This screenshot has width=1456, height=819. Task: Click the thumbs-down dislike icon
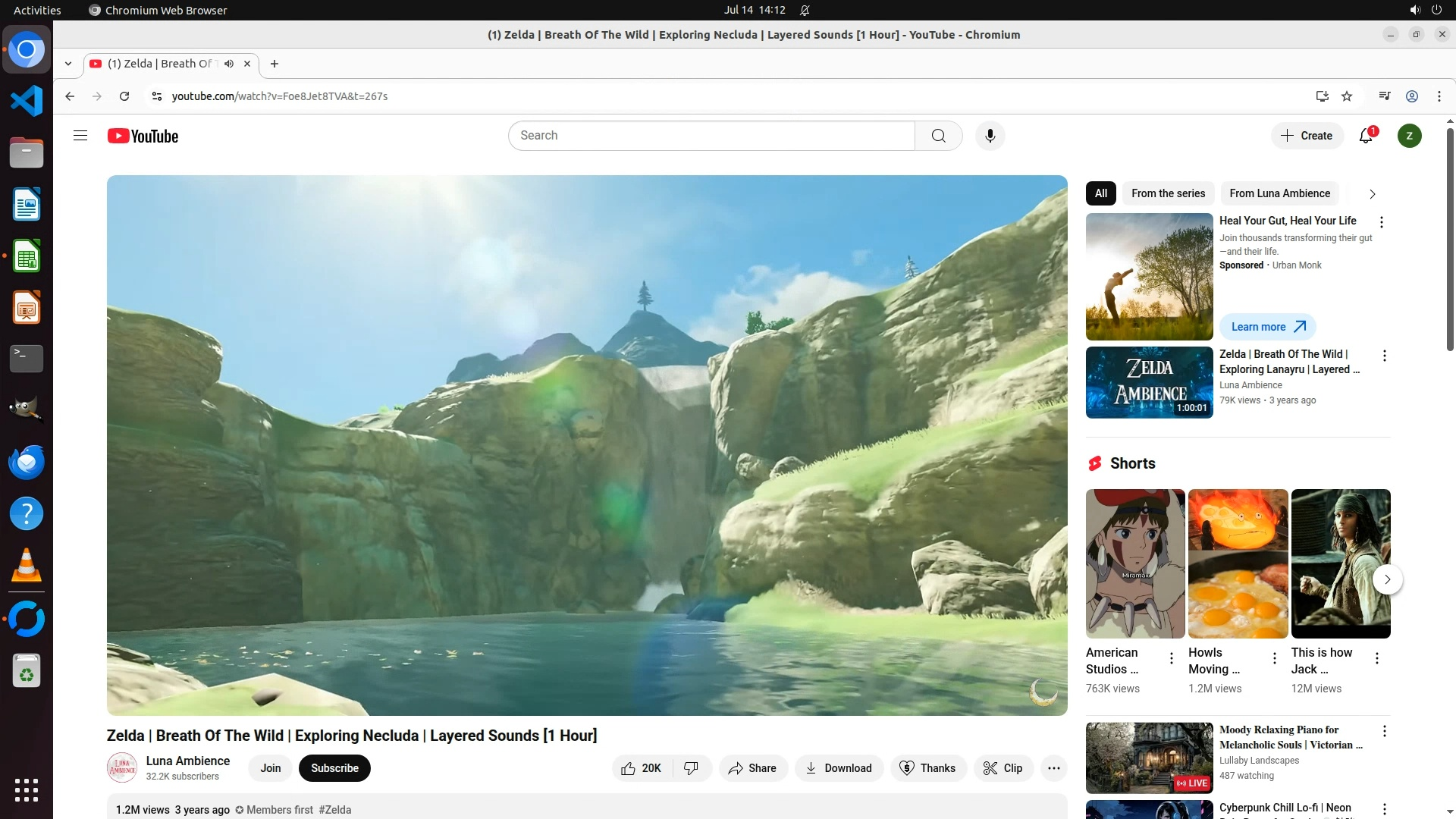tap(691, 768)
